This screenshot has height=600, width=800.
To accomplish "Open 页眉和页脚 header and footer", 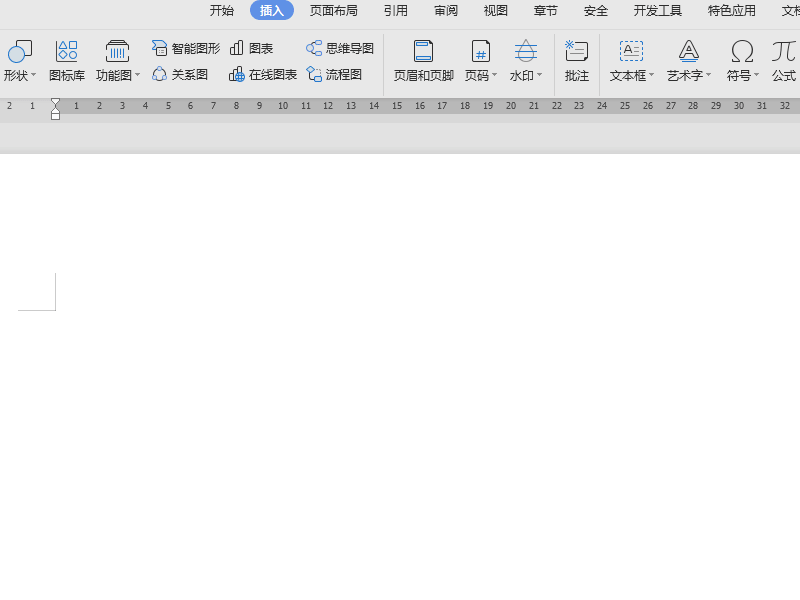I will [423, 60].
